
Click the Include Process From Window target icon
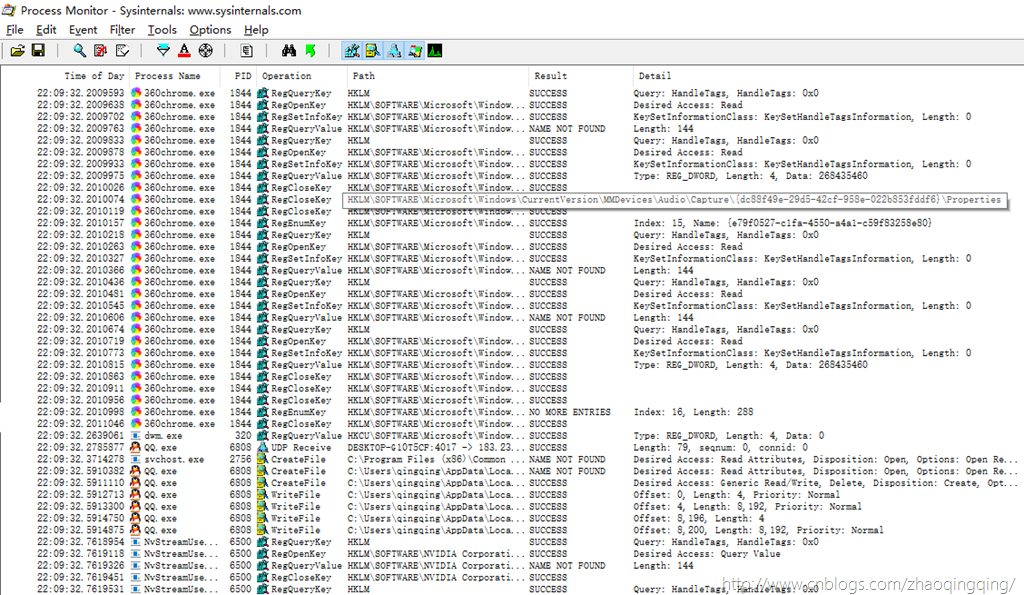pyautogui.click(x=205, y=50)
